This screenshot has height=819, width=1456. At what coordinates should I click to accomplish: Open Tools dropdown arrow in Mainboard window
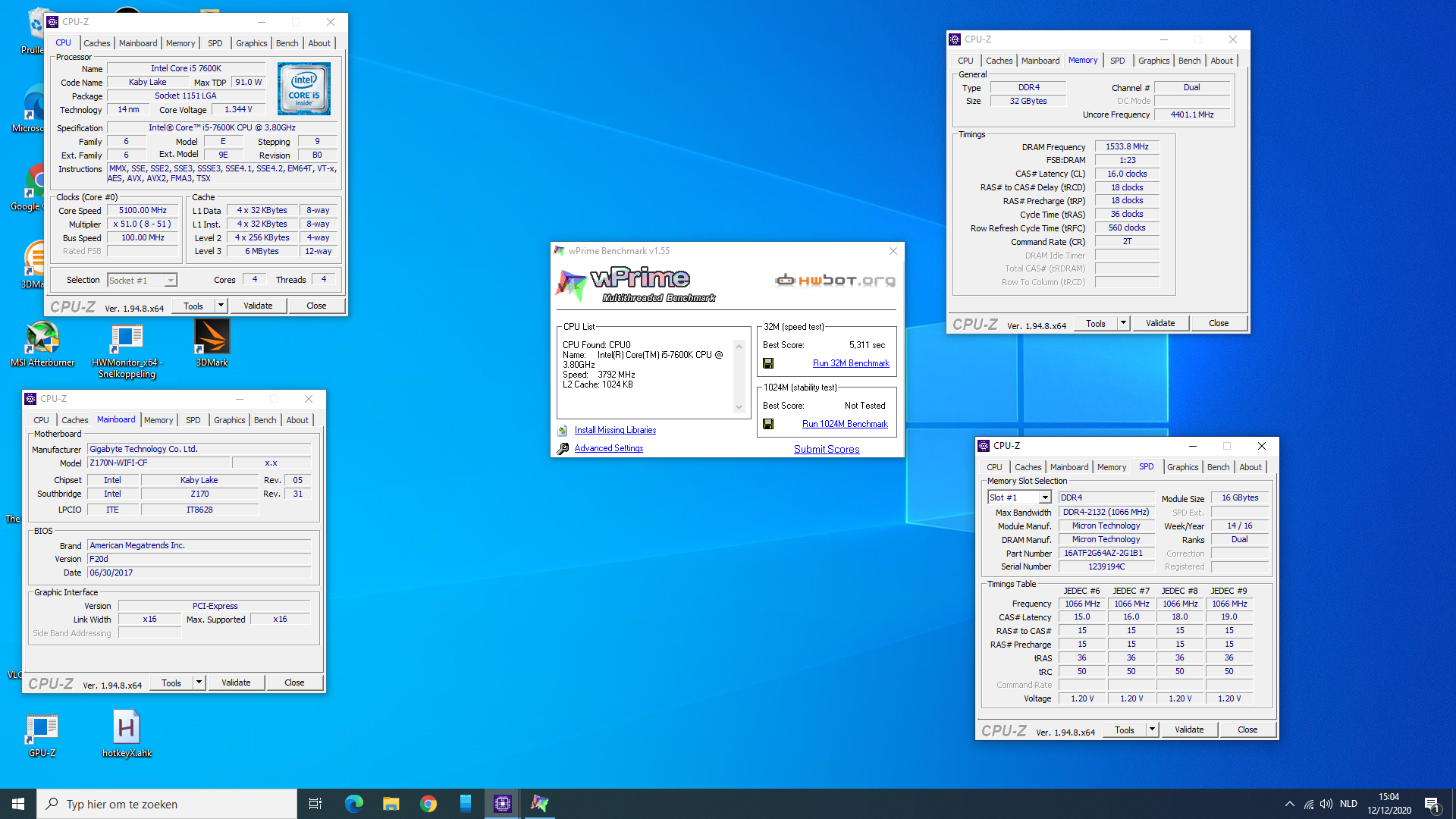pyautogui.click(x=199, y=682)
